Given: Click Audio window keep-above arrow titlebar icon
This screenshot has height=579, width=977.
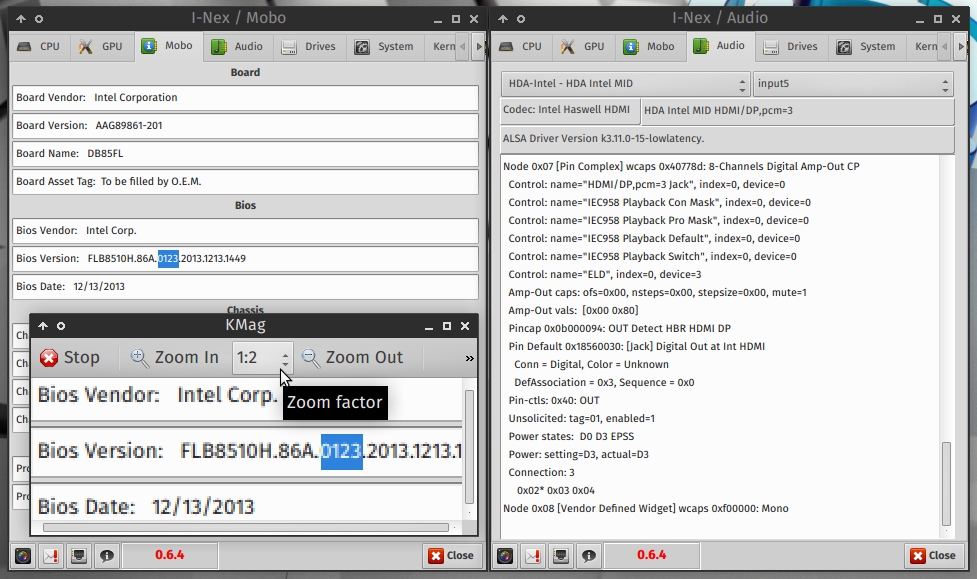Looking at the screenshot, I should coord(503,19).
